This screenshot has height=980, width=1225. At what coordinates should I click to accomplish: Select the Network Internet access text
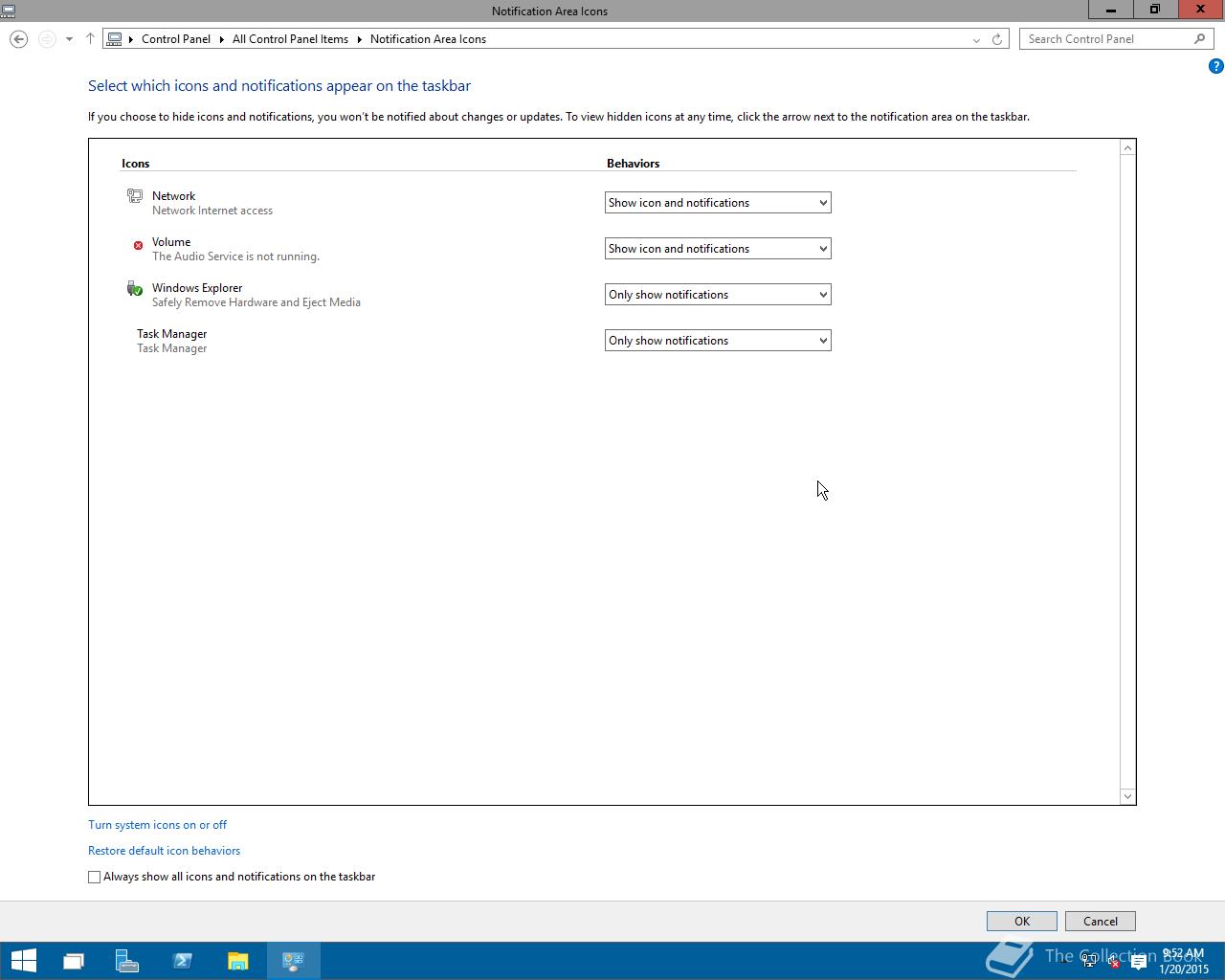tap(212, 211)
